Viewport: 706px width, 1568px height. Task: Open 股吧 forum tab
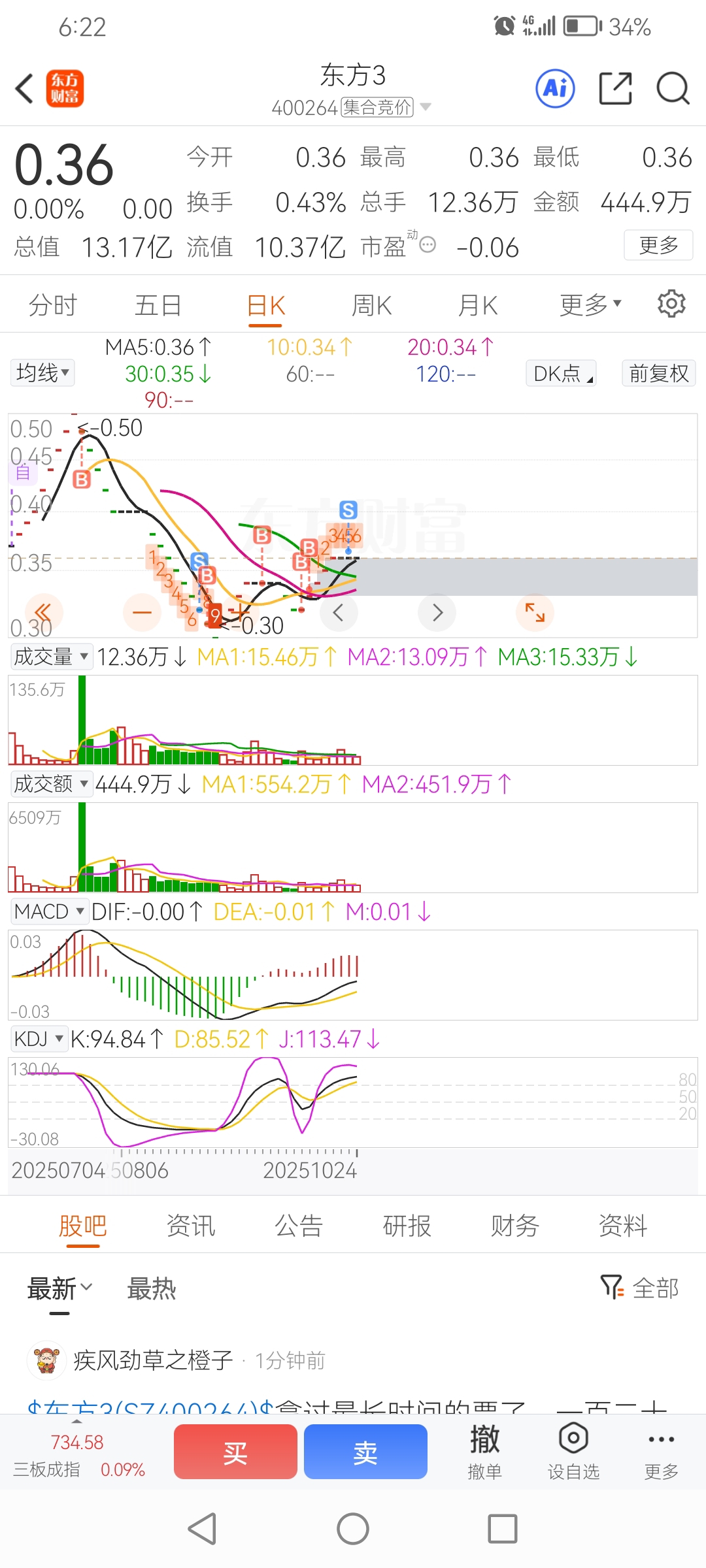pos(82,1225)
